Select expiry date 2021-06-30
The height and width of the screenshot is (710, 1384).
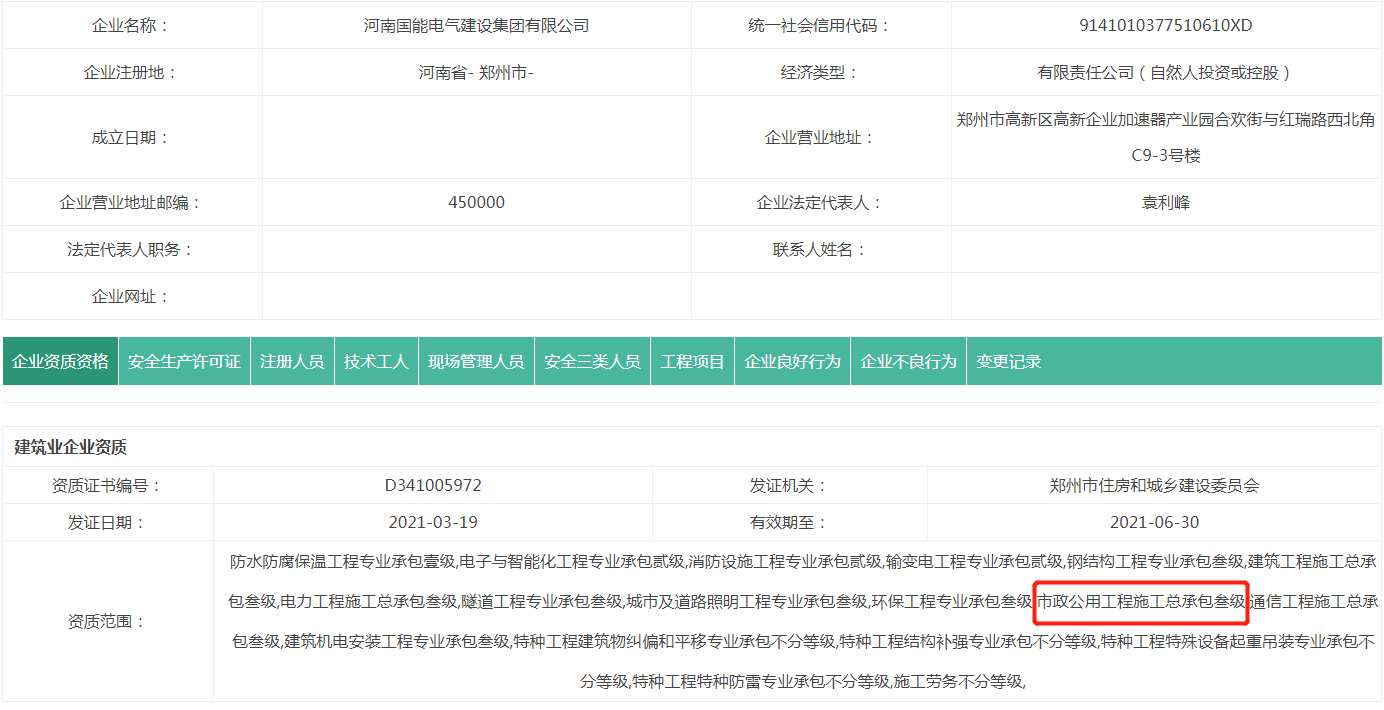pyautogui.click(x=1154, y=522)
